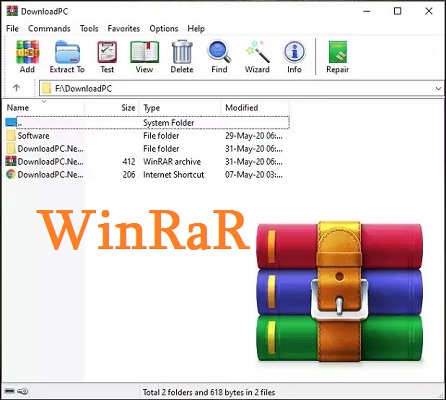This screenshot has width=446, height=400.
Task: Open the Favorites menu
Action: [124, 29]
